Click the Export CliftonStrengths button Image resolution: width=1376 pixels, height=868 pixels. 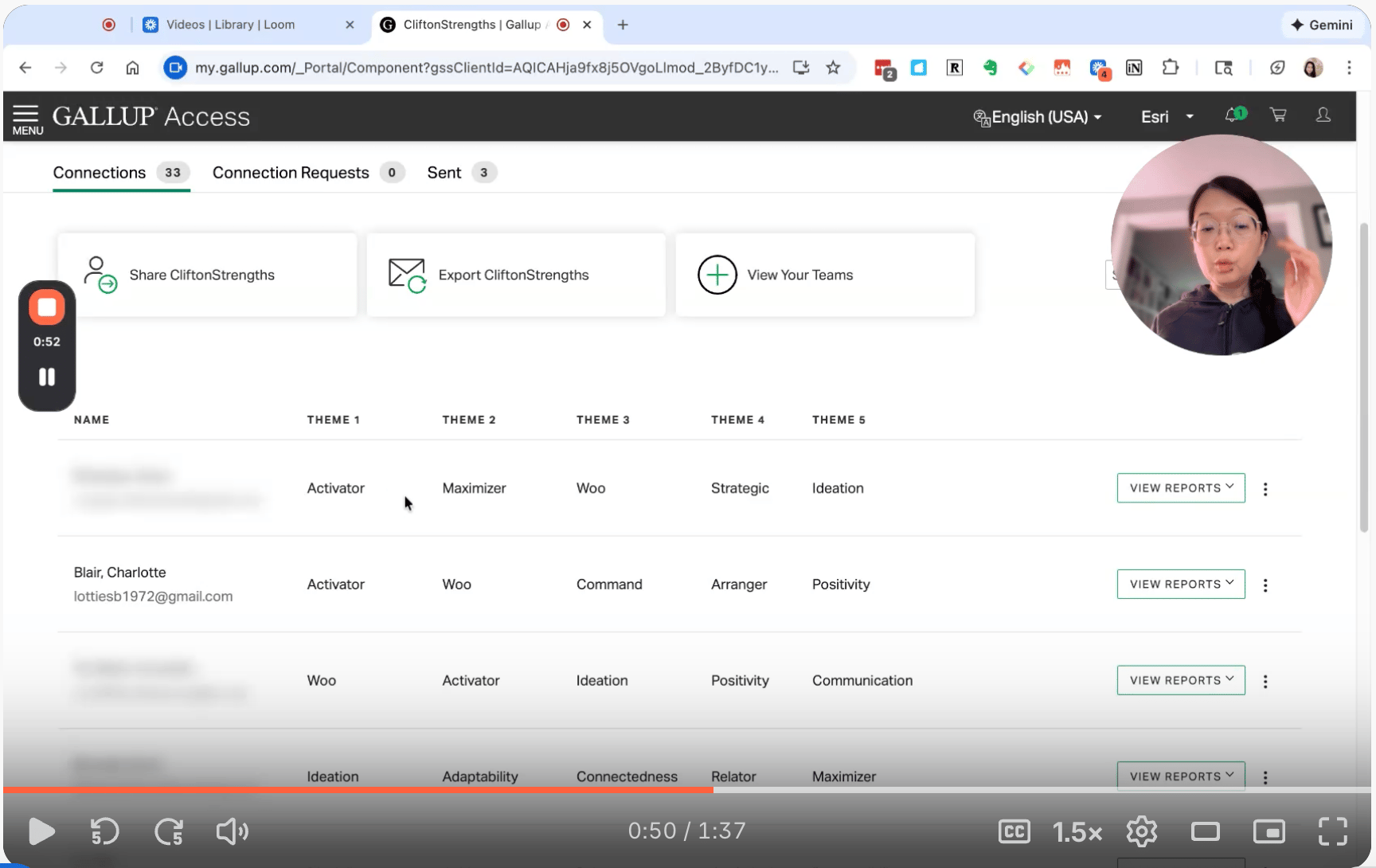(515, 275)
